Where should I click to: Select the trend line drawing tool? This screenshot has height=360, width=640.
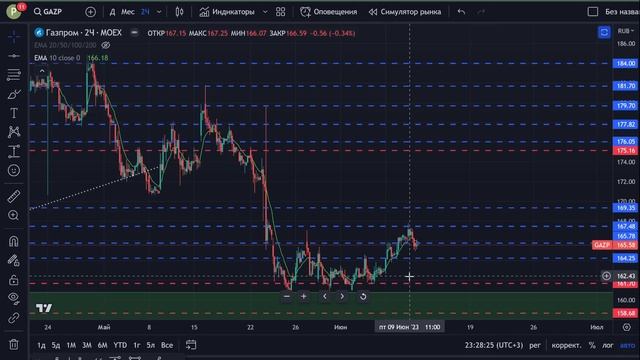14,56
